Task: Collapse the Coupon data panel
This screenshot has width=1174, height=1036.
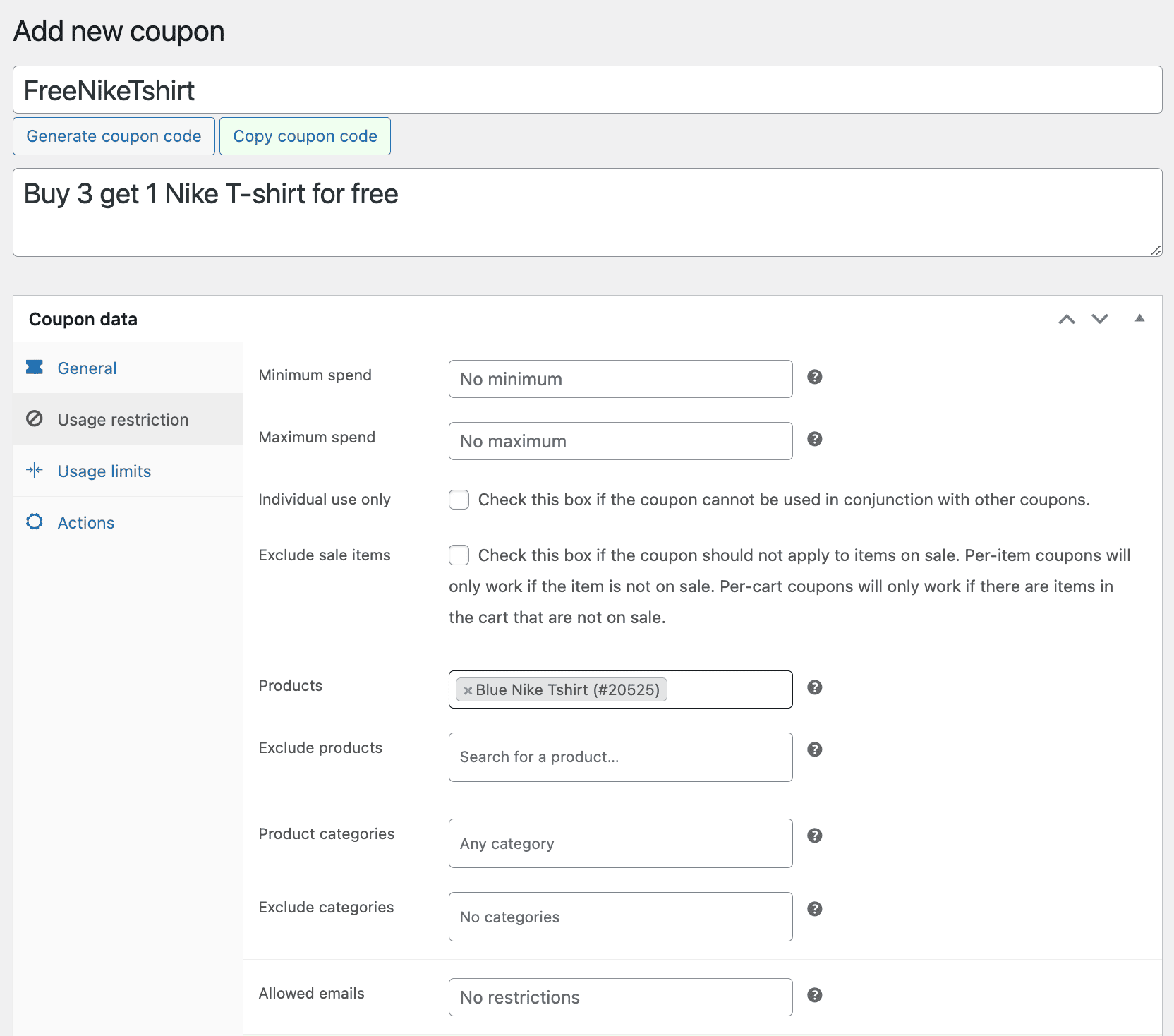Action: [x=1139, y=318]
